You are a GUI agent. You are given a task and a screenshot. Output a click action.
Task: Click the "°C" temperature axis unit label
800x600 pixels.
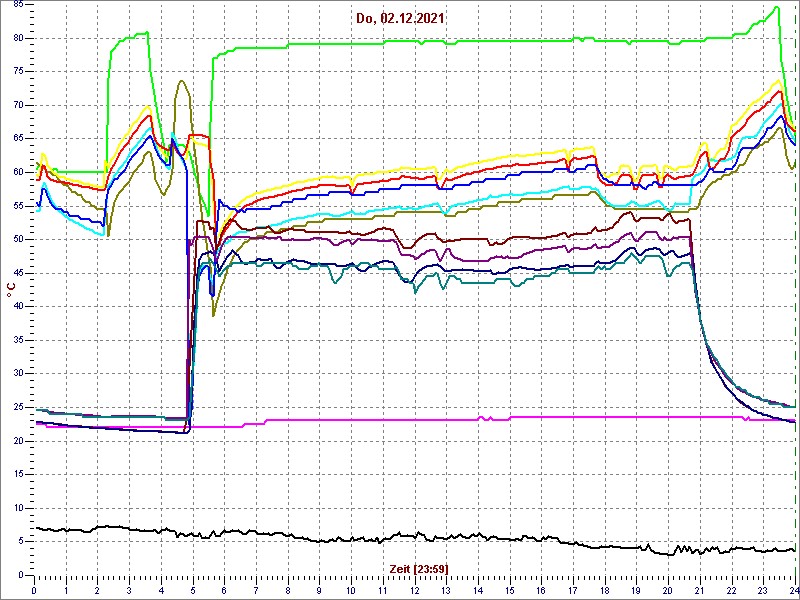tap(11, 290)
